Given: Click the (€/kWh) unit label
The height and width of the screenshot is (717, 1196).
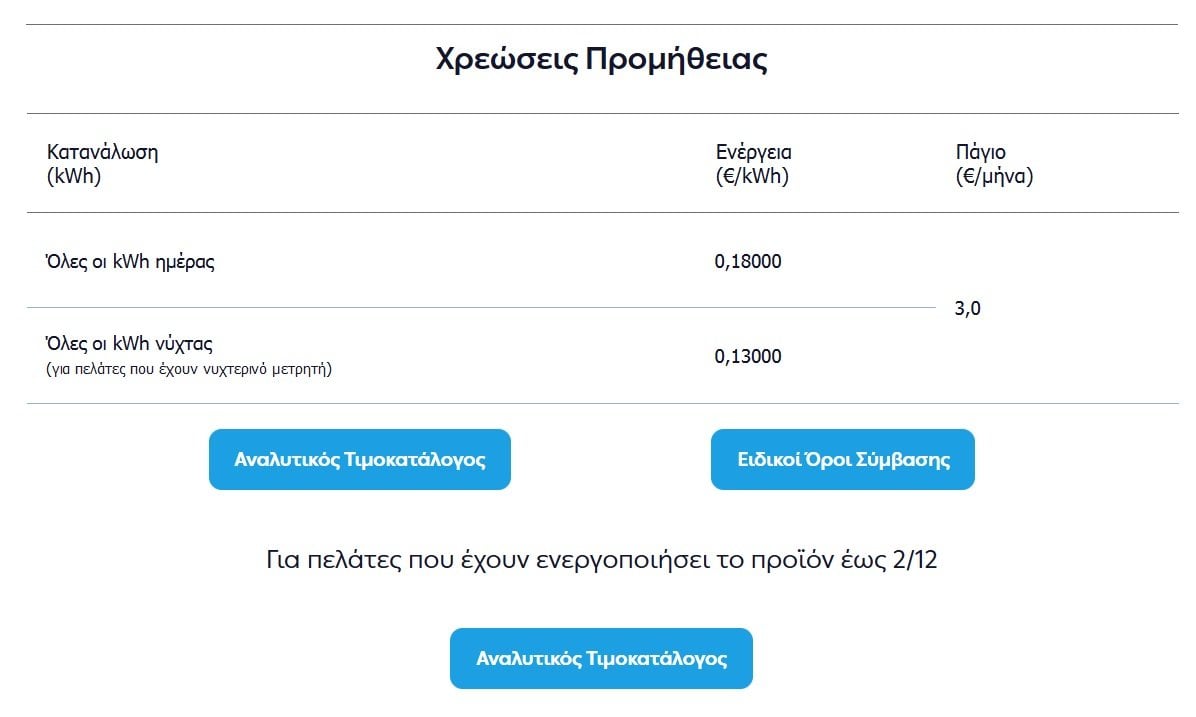Looking at the screenshot, I should pyautogui.click(x=752, y=176).
